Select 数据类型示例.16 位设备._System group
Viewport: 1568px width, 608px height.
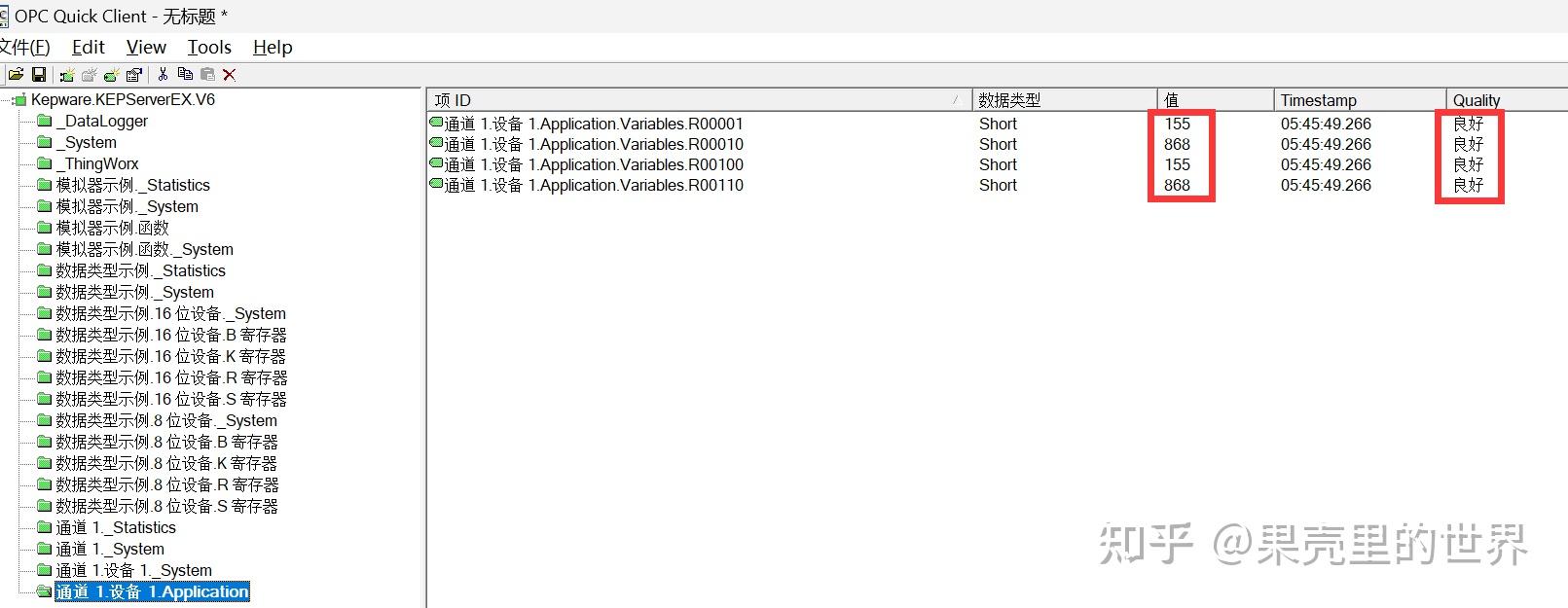(171, 313)
